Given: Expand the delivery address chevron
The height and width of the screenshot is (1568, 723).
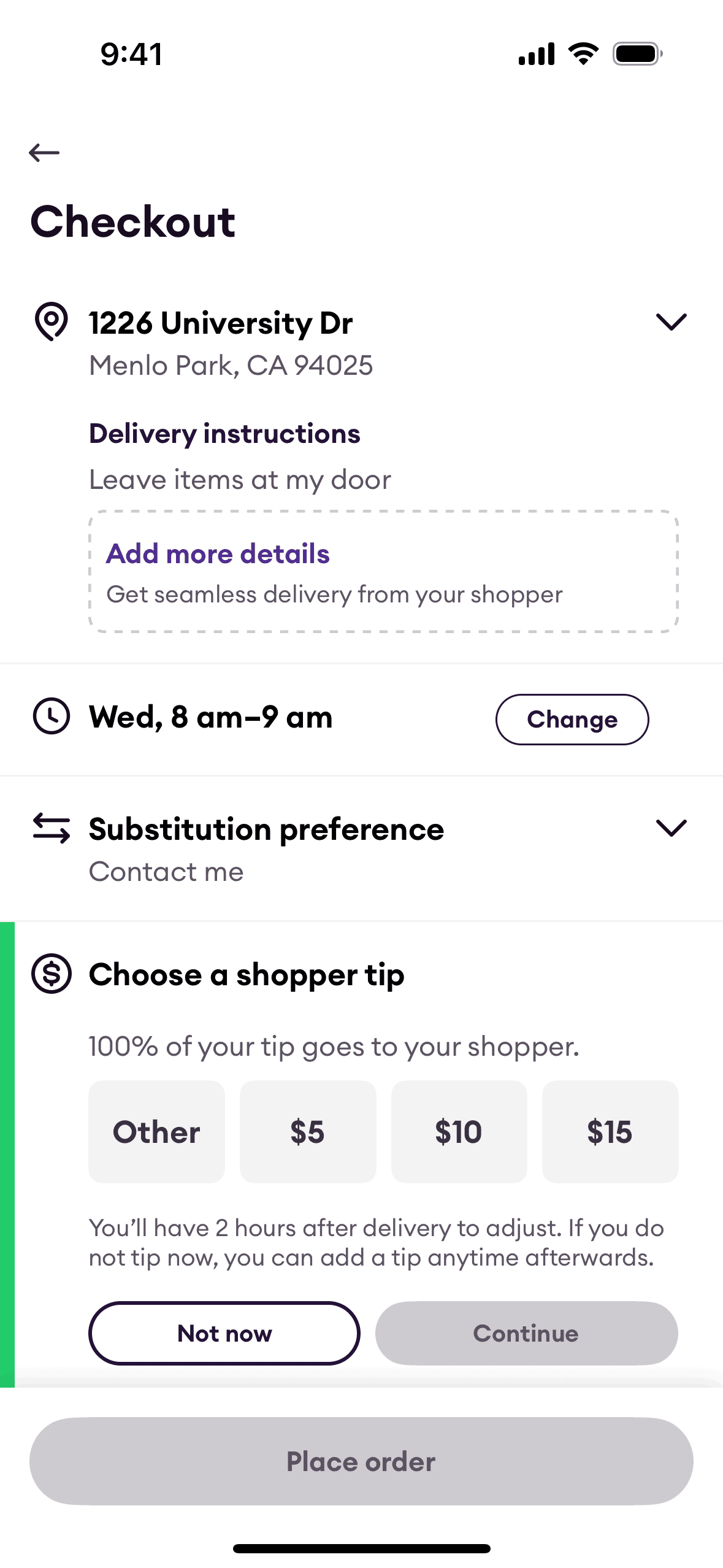Looking at the screenshot, I should point(671,321).
